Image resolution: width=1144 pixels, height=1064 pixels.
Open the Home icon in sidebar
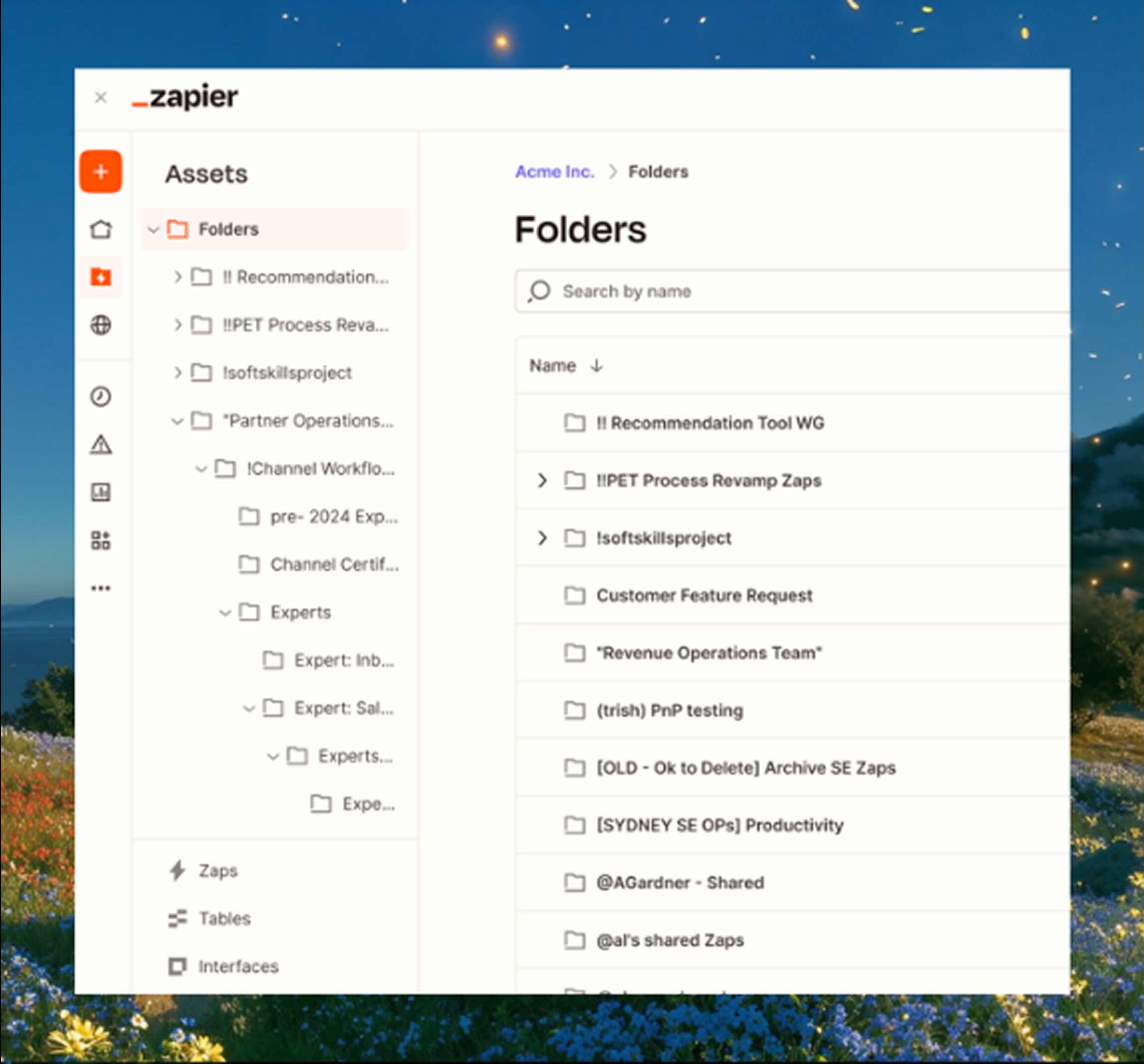click(101, 229)
